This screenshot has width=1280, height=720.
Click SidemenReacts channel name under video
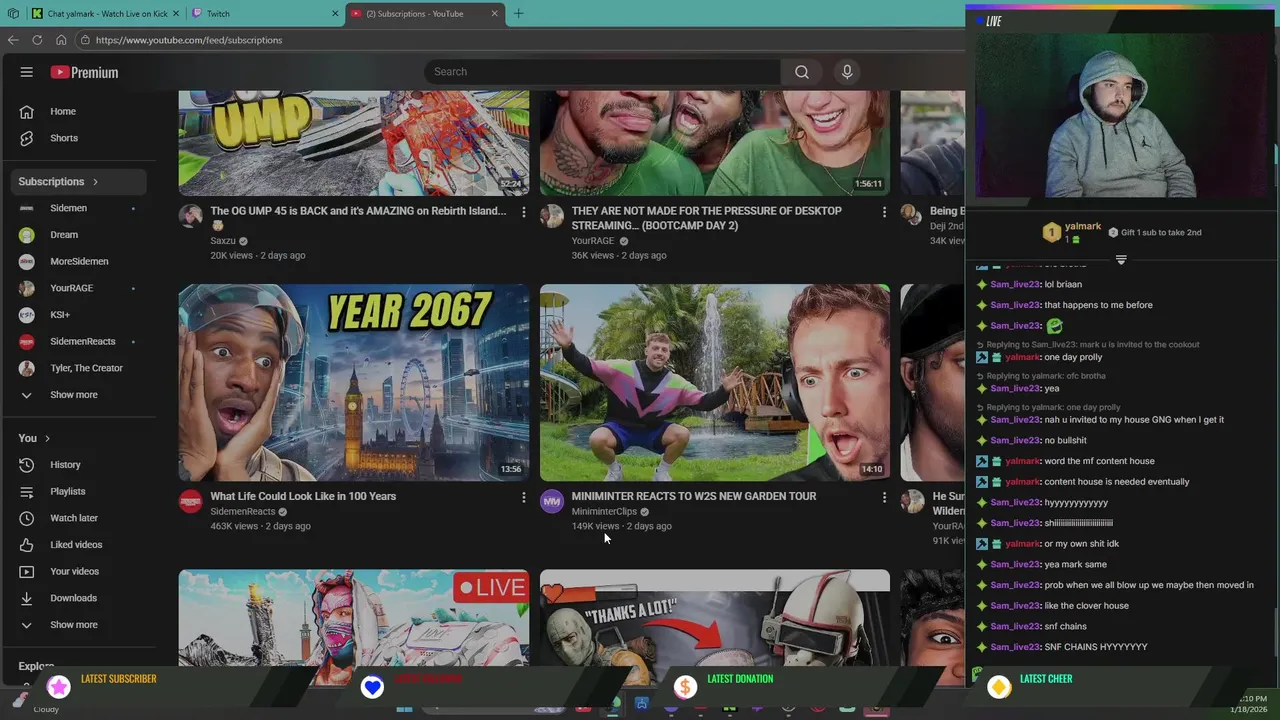pyautogui.click(x=243, y=511)
